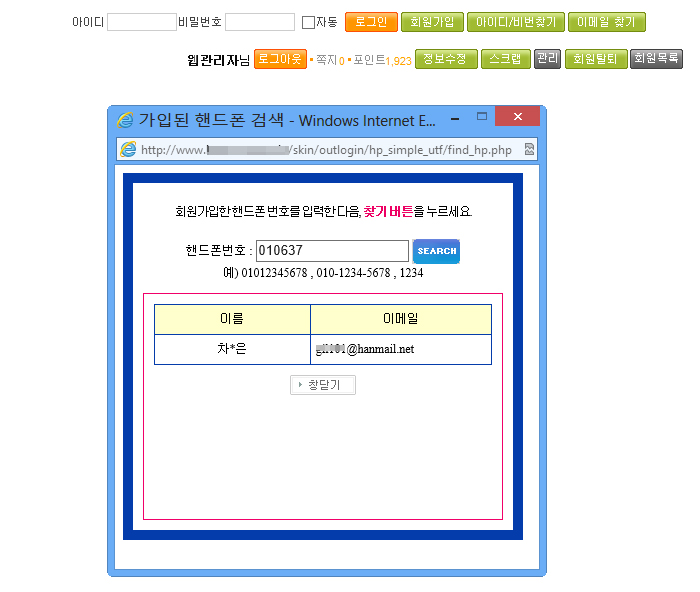The height and width of the screenshot is (592, 700).
Task: Click the pink 찾기 버튼 text
Action: 388,211
